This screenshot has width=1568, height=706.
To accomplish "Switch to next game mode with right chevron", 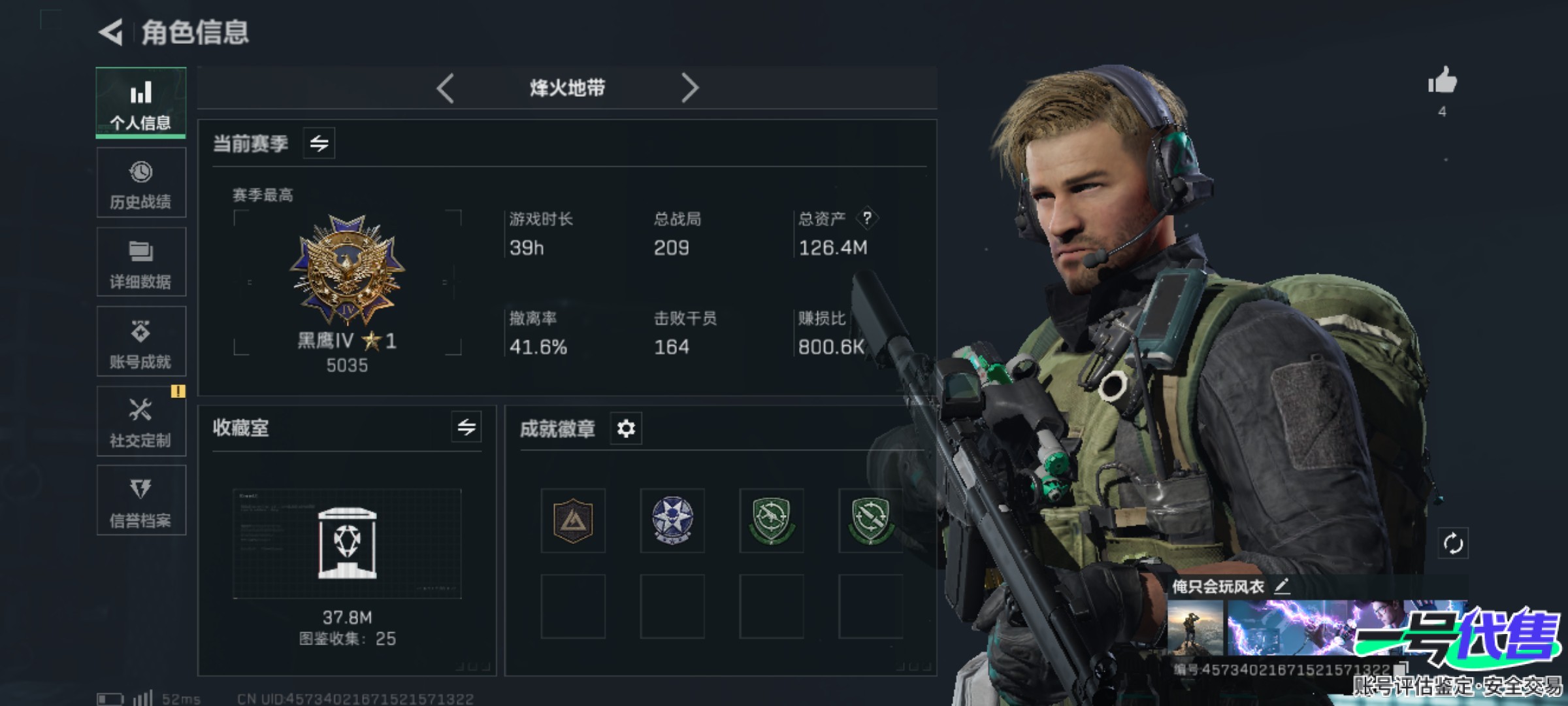I will pyautogui.click(x=690, y=88).
